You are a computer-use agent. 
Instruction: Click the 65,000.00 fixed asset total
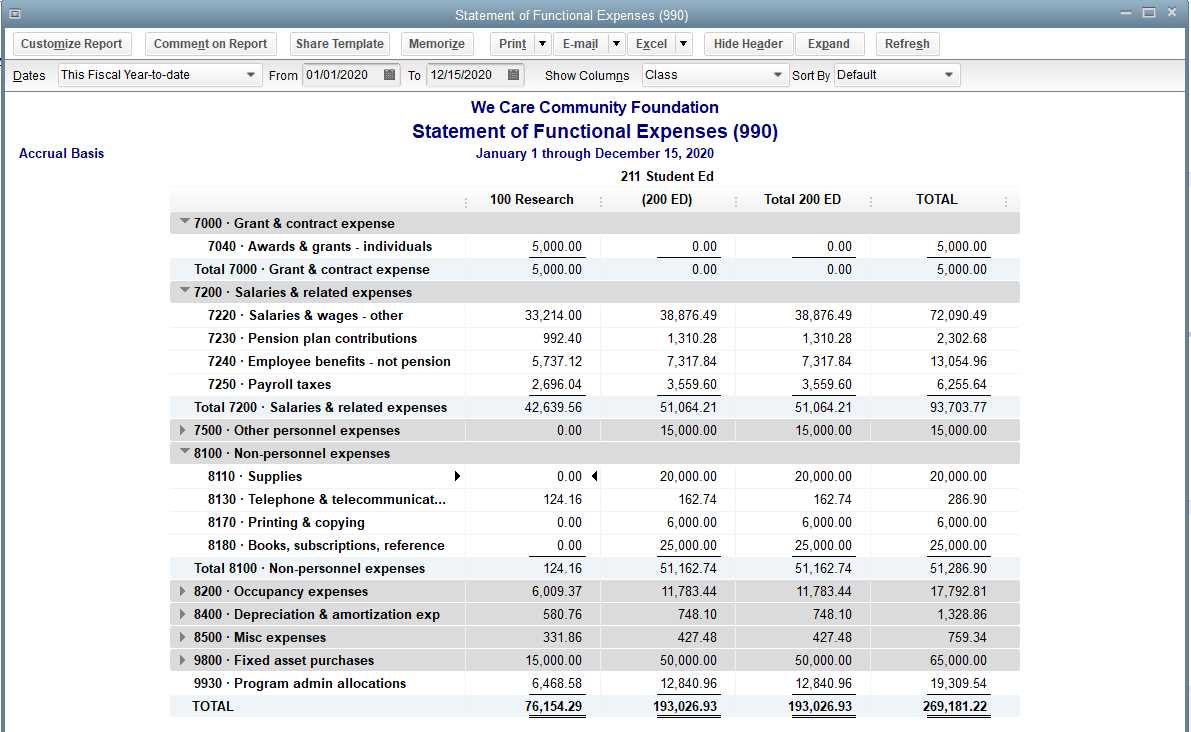pyautogui.click(x=958, y=660)
